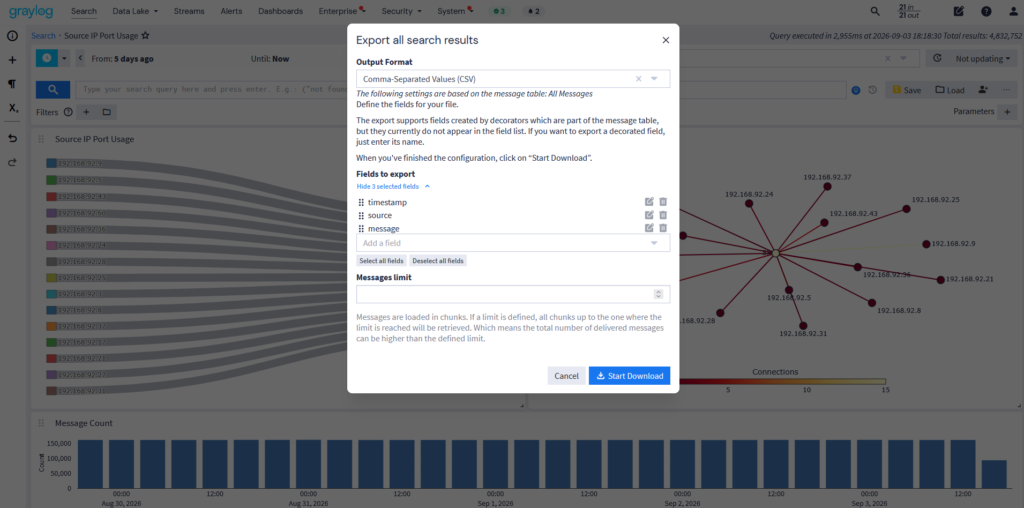Screen dimensions: 1024x508
Task: Open the Output Format dropdown arrow
Action: (654, 79)
